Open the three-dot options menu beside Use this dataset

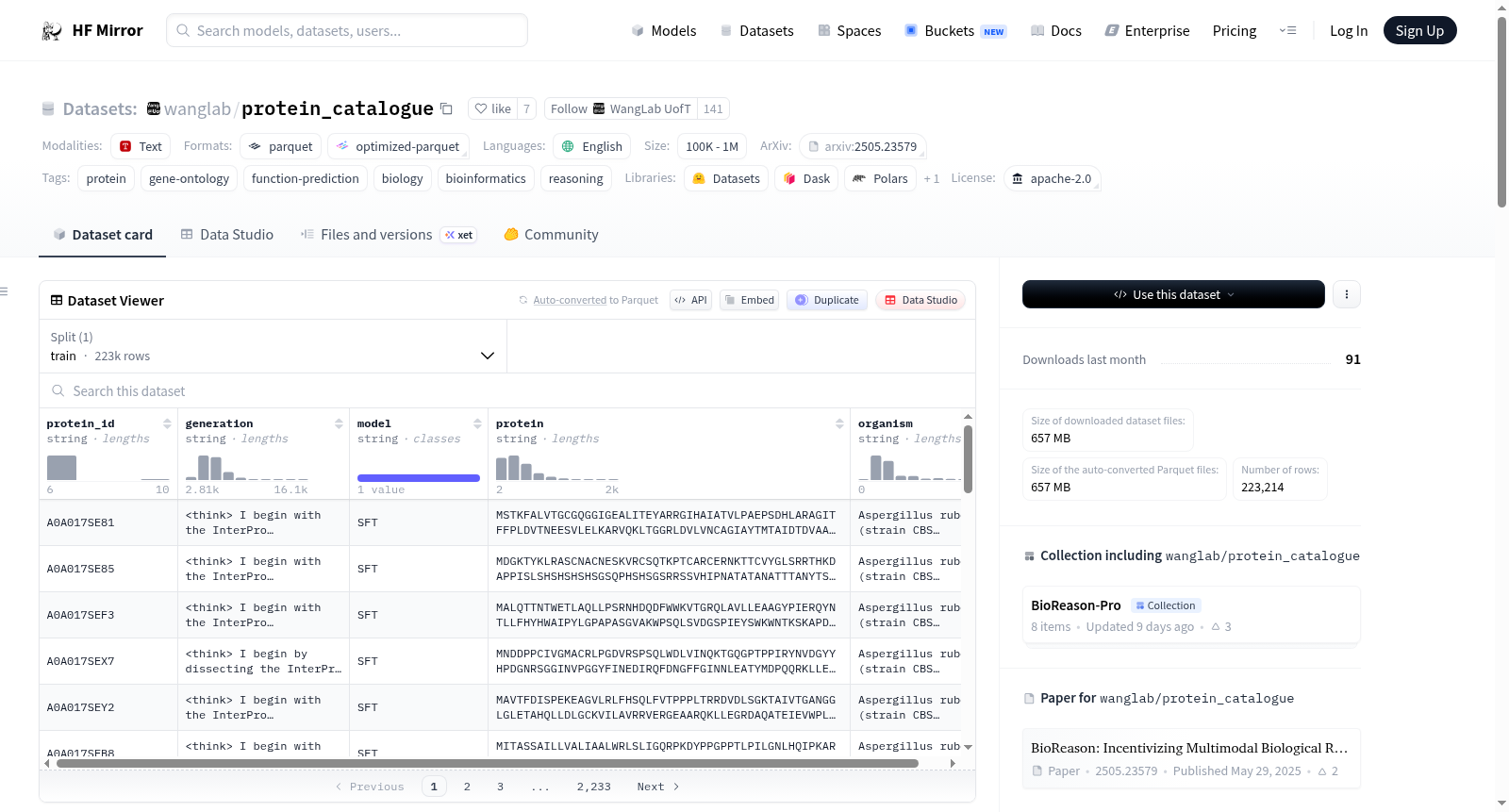coord(1347,294)
